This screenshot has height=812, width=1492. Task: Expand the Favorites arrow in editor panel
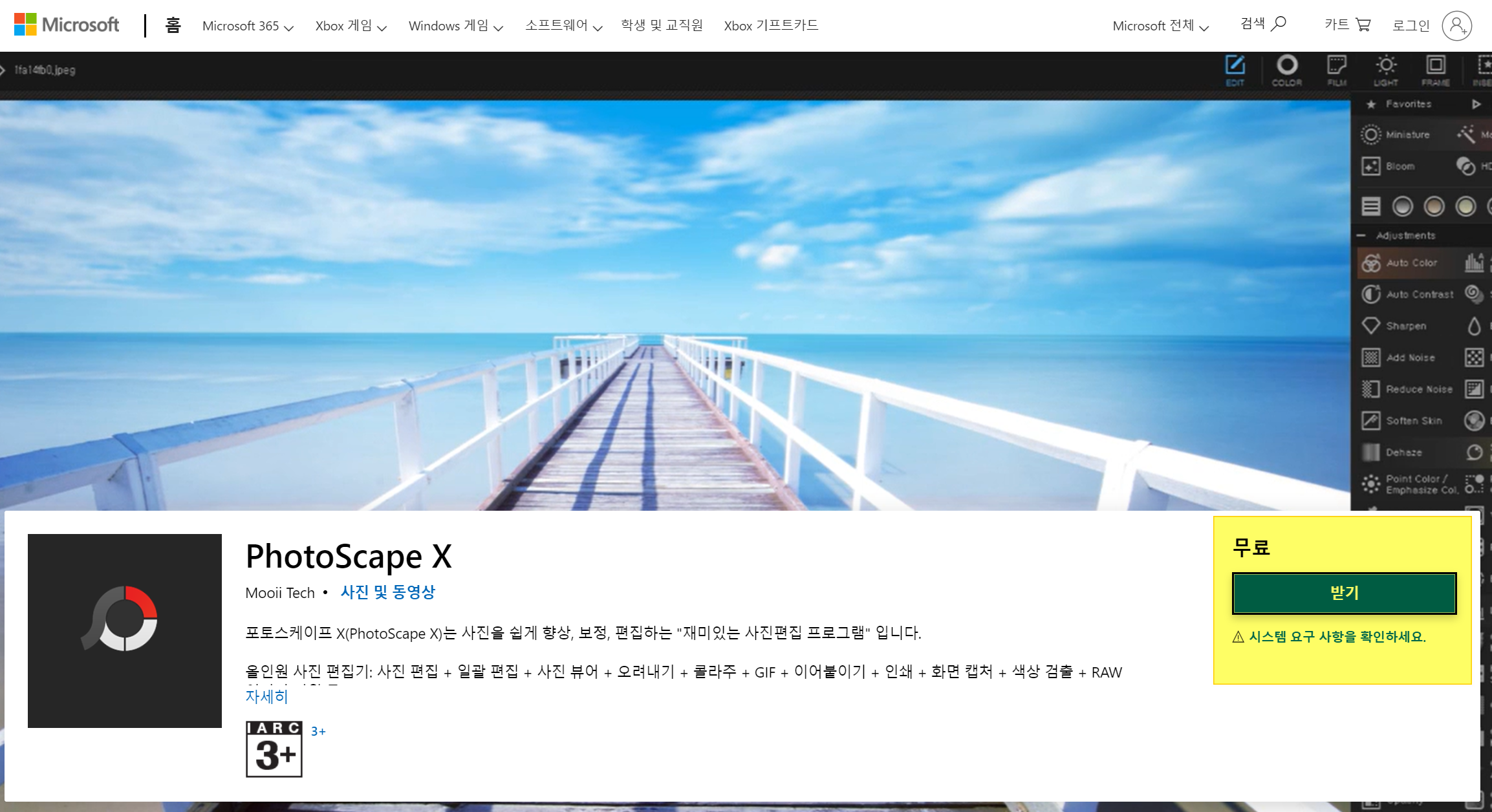[1476, 104]
